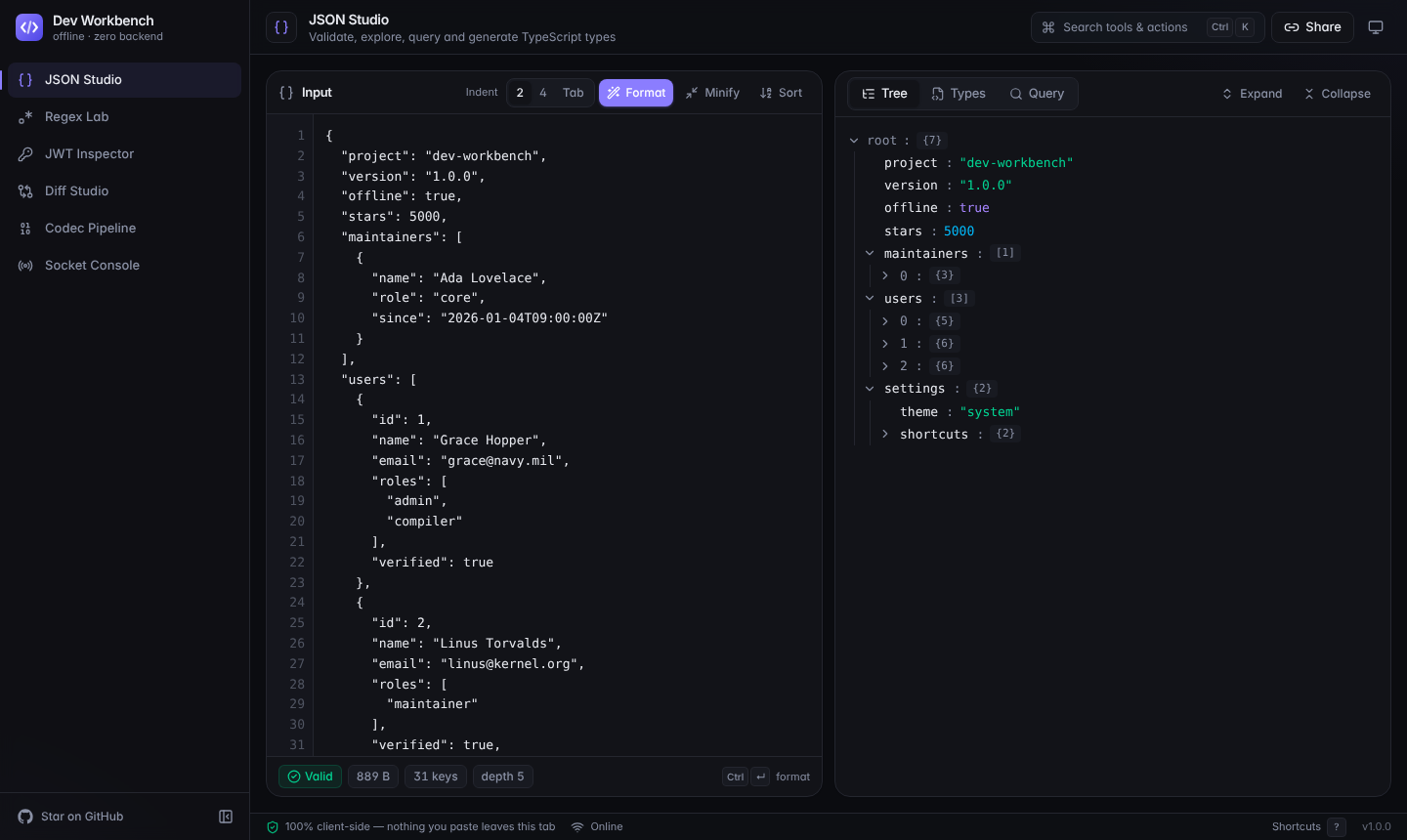The height and width of the screenshot is (840, 1407).
Task: Click the Input panel braces icon
Action: [x=286, y=93]
